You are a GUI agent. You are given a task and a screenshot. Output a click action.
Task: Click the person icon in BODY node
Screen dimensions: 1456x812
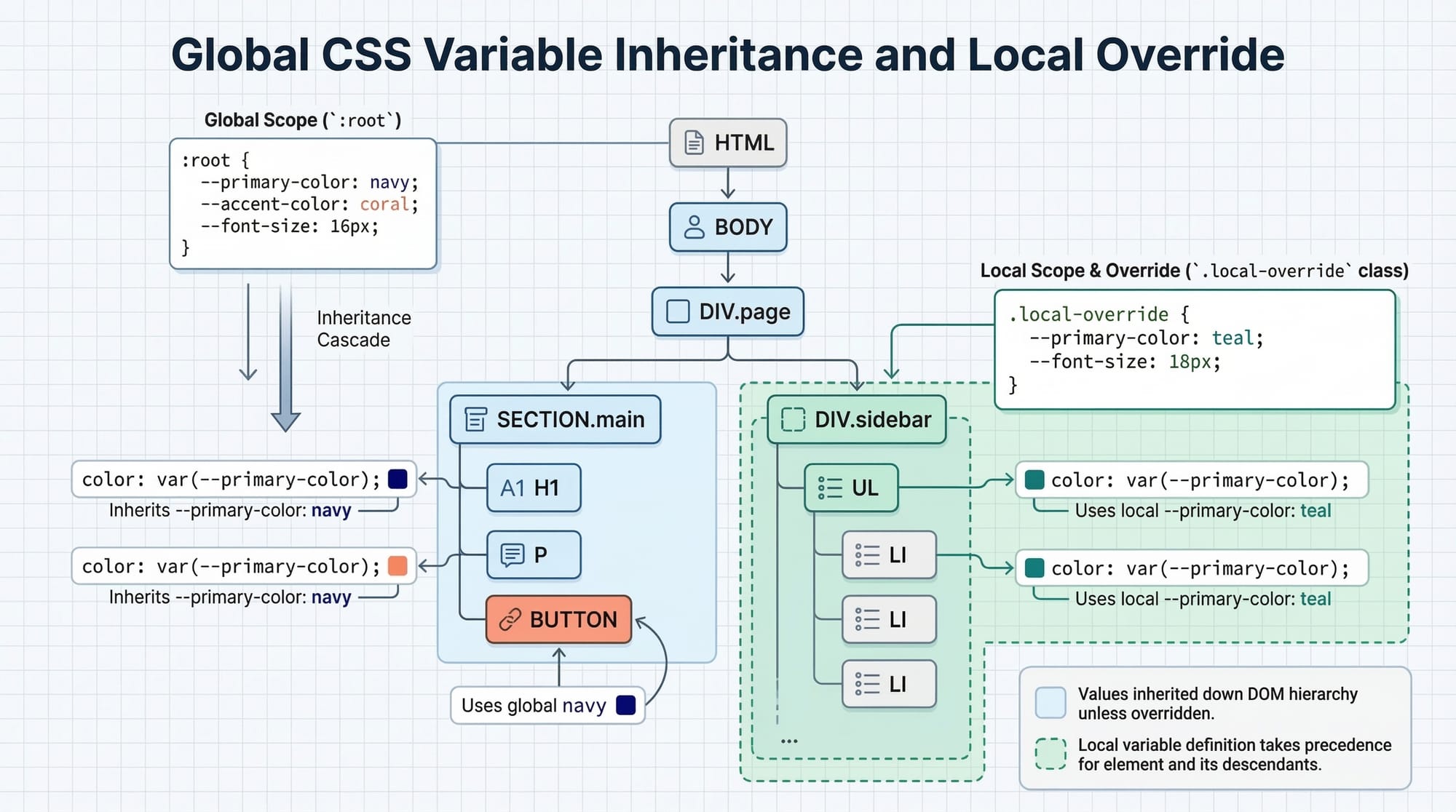pos(694,227)
